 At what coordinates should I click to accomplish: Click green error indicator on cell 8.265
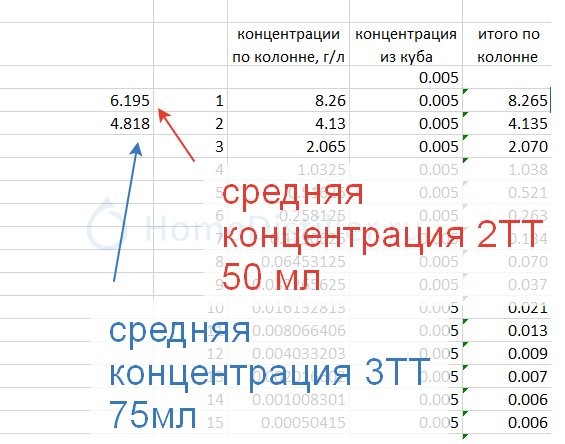pos(465,91)
